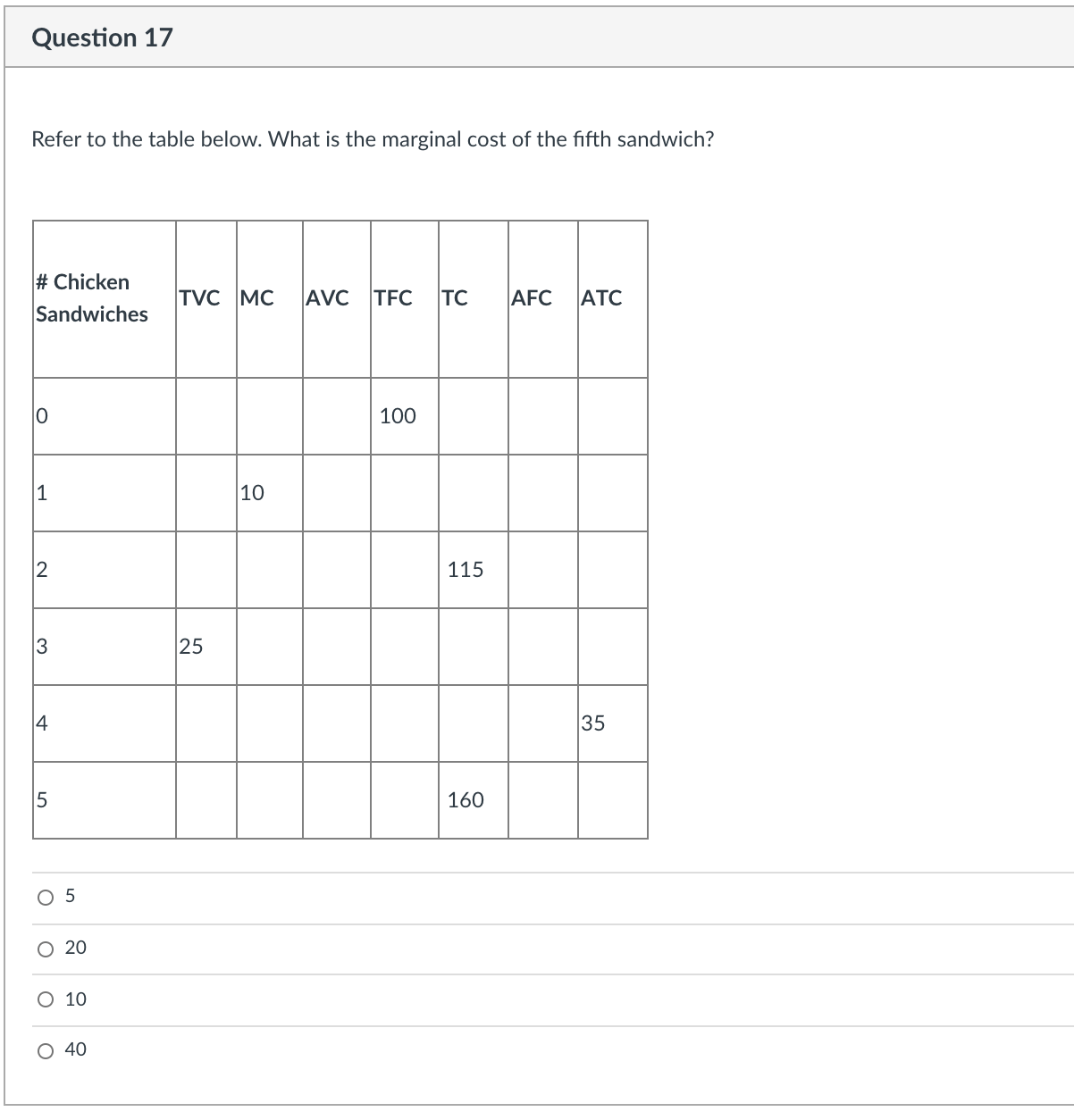Image resolution: width=1074 pixels, height=1120 pixels.
Task: Click the Question 17 header
Action: tap(101, 38)
